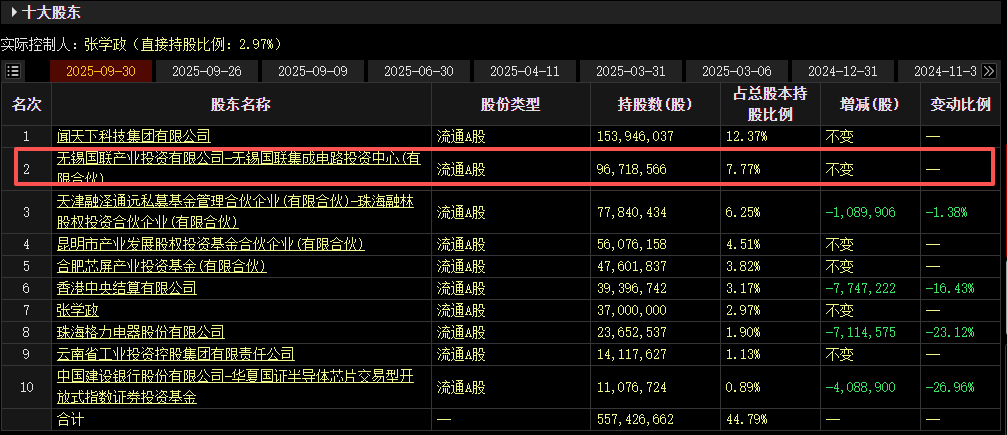Screen dimensions: 1007x435
Task: Open the 2025-06-30 report tab
Action: pos(419,71)
